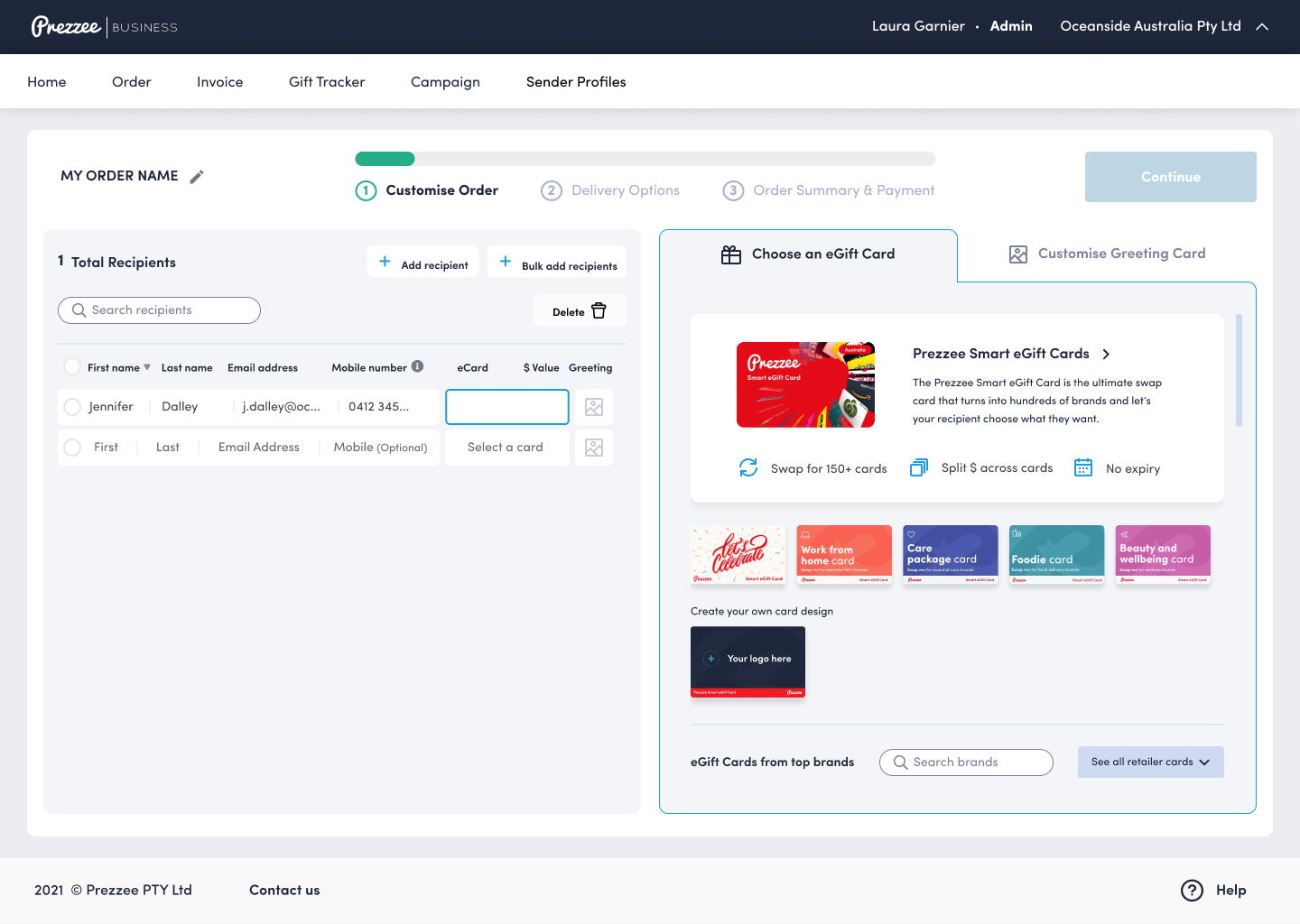Image resolution: width=1300 pixels, height=924 pixels.
Task: Click the eGift card panel scrollbar
Action: pos(1239,370)
